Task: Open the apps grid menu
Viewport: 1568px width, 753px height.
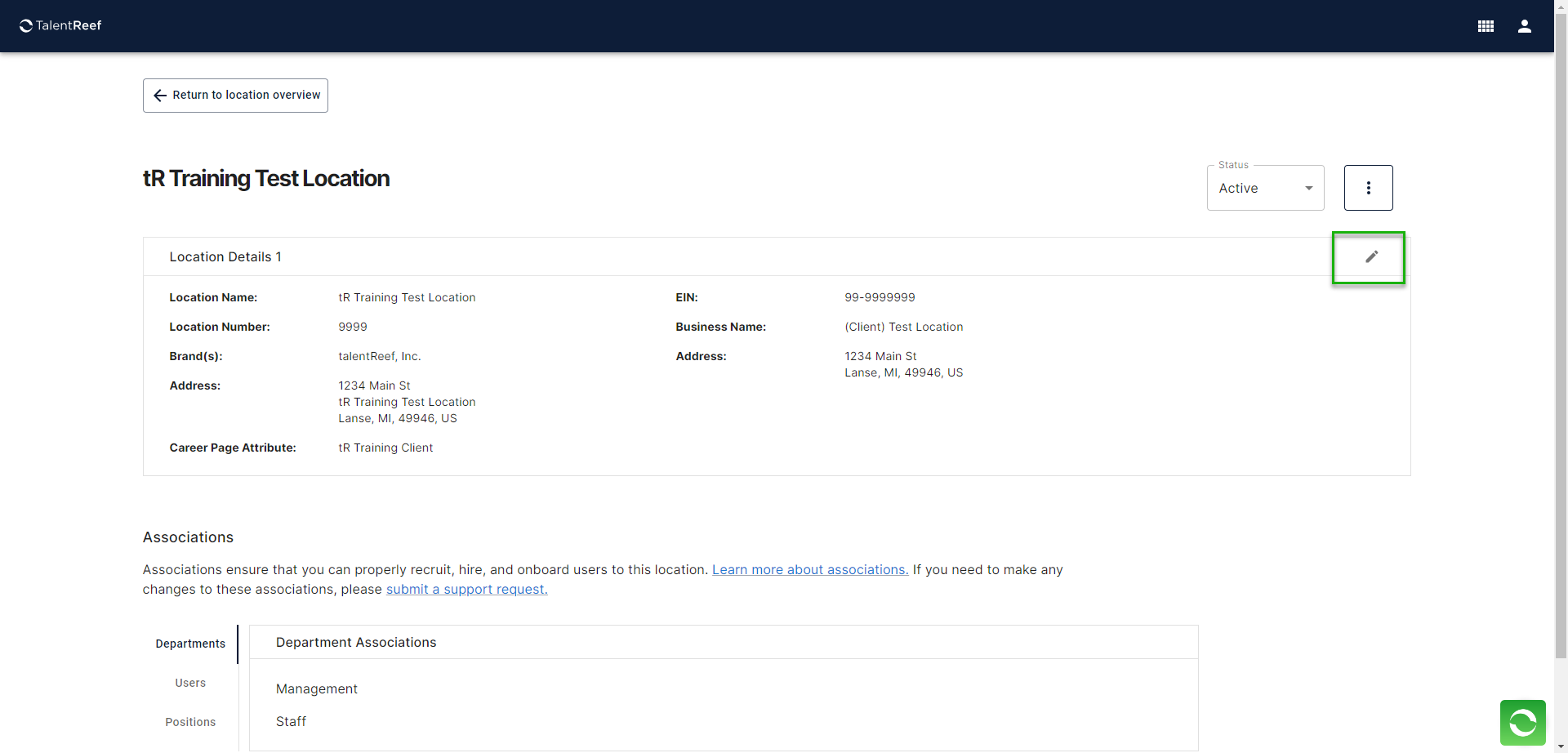Action: click(x=1486, y=26)
